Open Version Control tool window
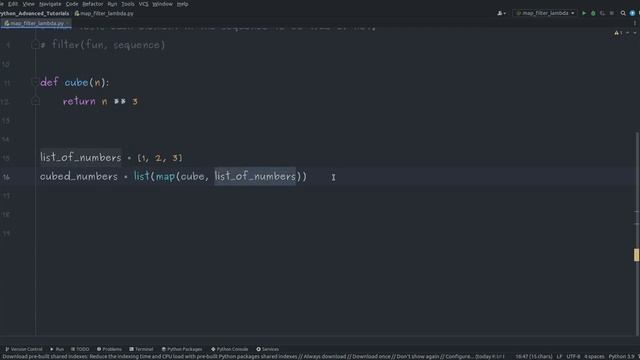 pyautogui.click(x=24, y=349)
